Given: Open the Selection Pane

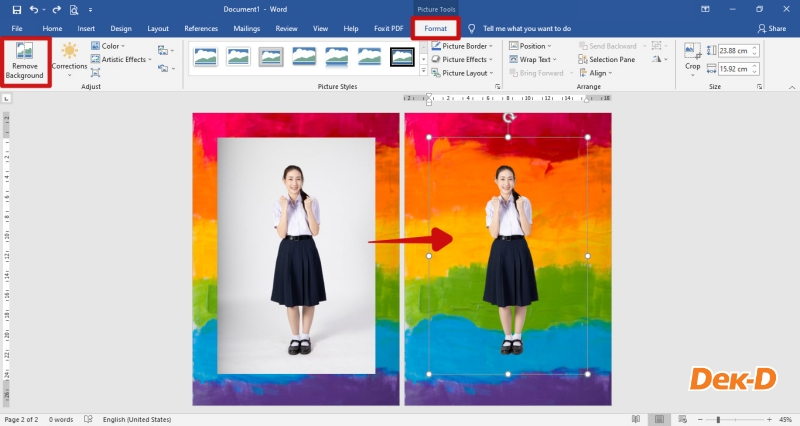Looking at the screenshot, I should click(611, 59).
